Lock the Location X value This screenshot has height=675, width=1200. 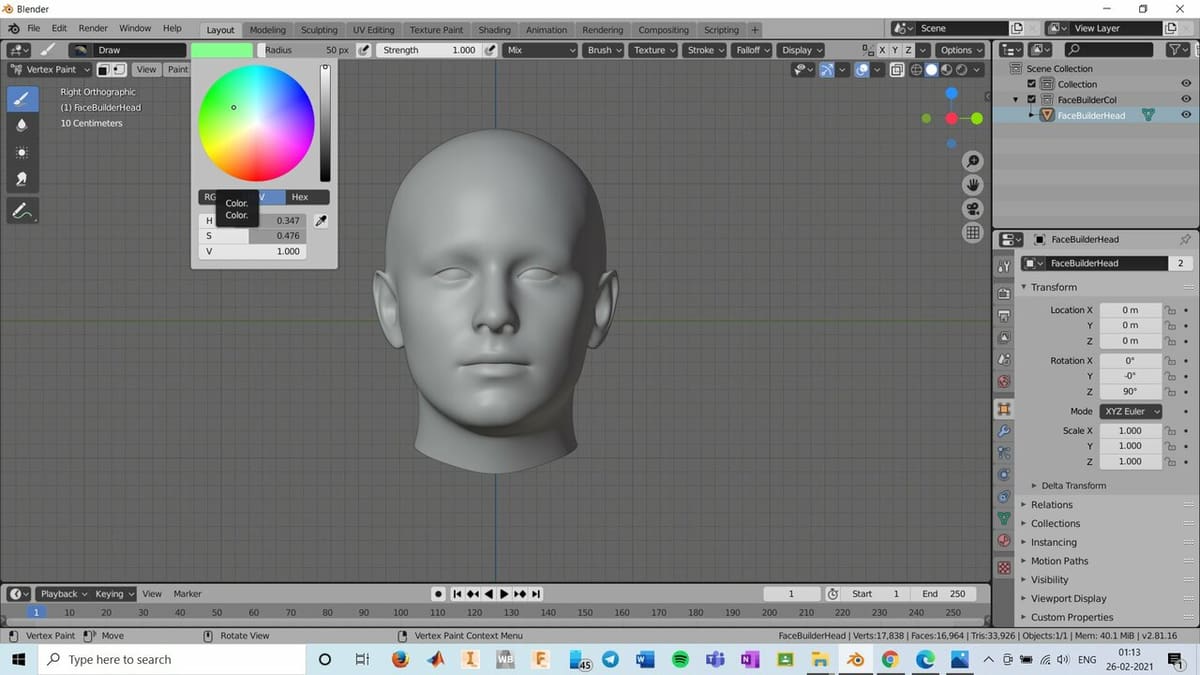[1168, 310]
